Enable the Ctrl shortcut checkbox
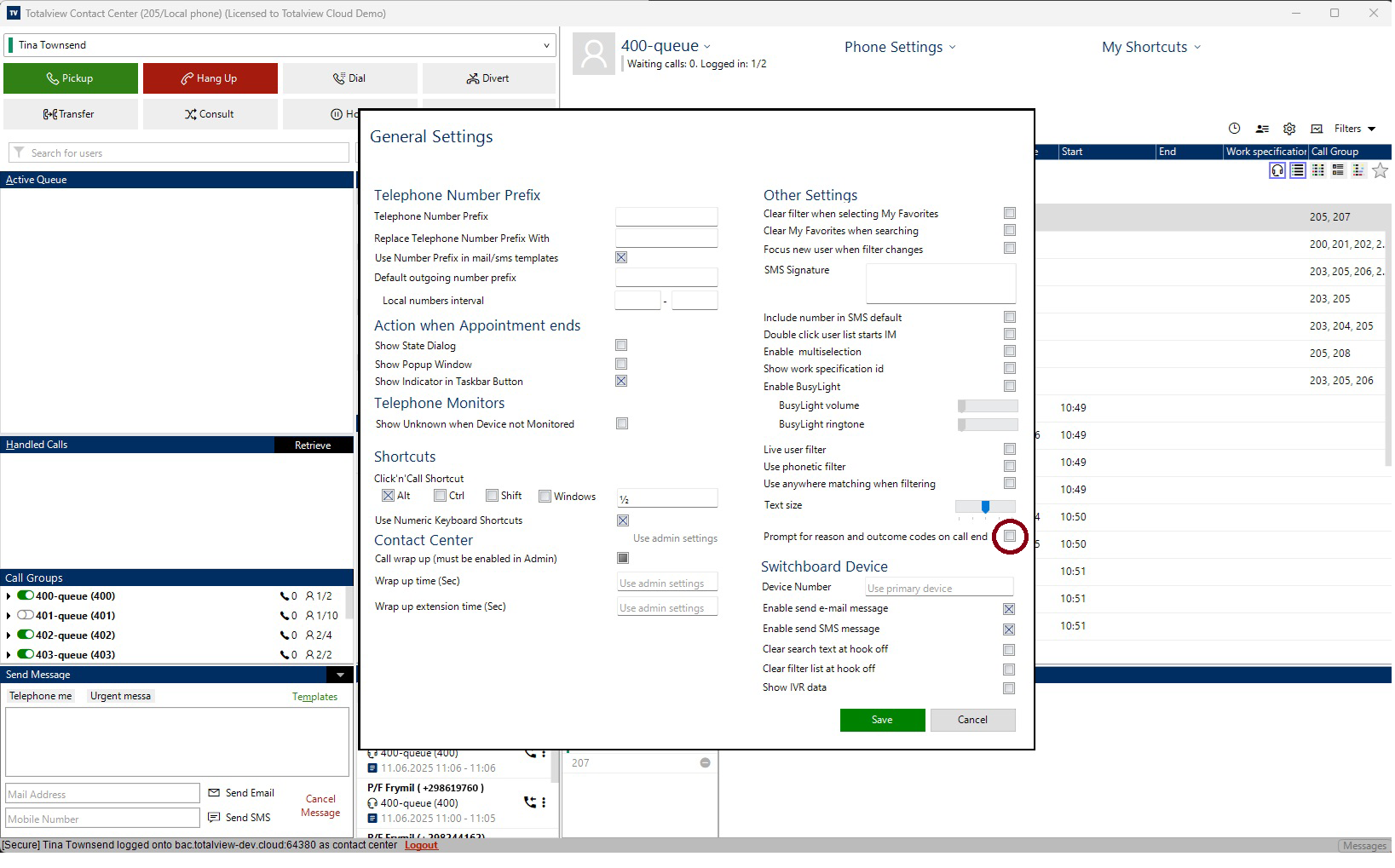Image resolution: width=1395 pixels, height=868 pixels. coord(440,495)
